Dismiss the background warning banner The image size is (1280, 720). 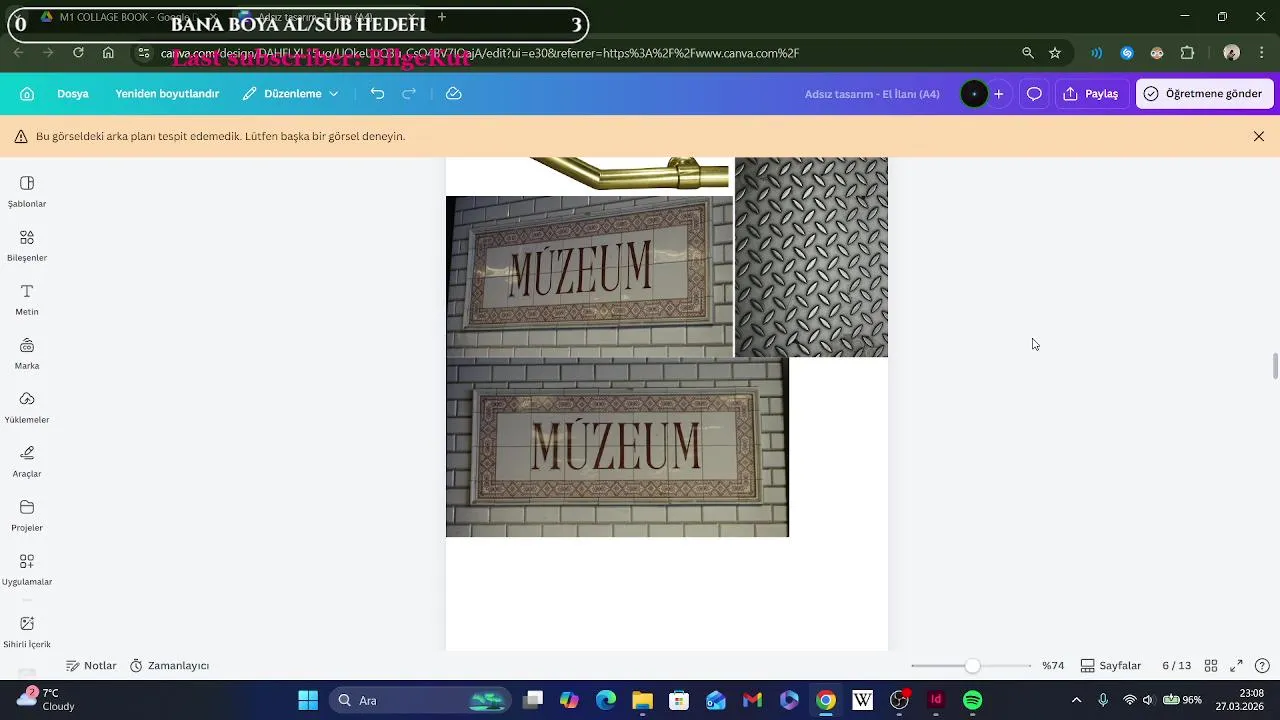(x=1259, y=136)
